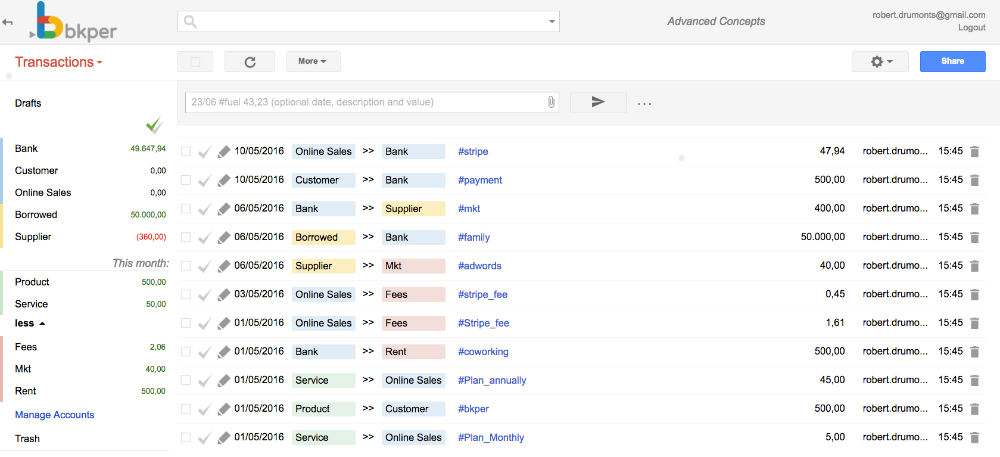Delete the #stripe transaction with the trash icon
Viewport: 1000px width, 457px height.
pyautogui.click(x=974, y=152)
